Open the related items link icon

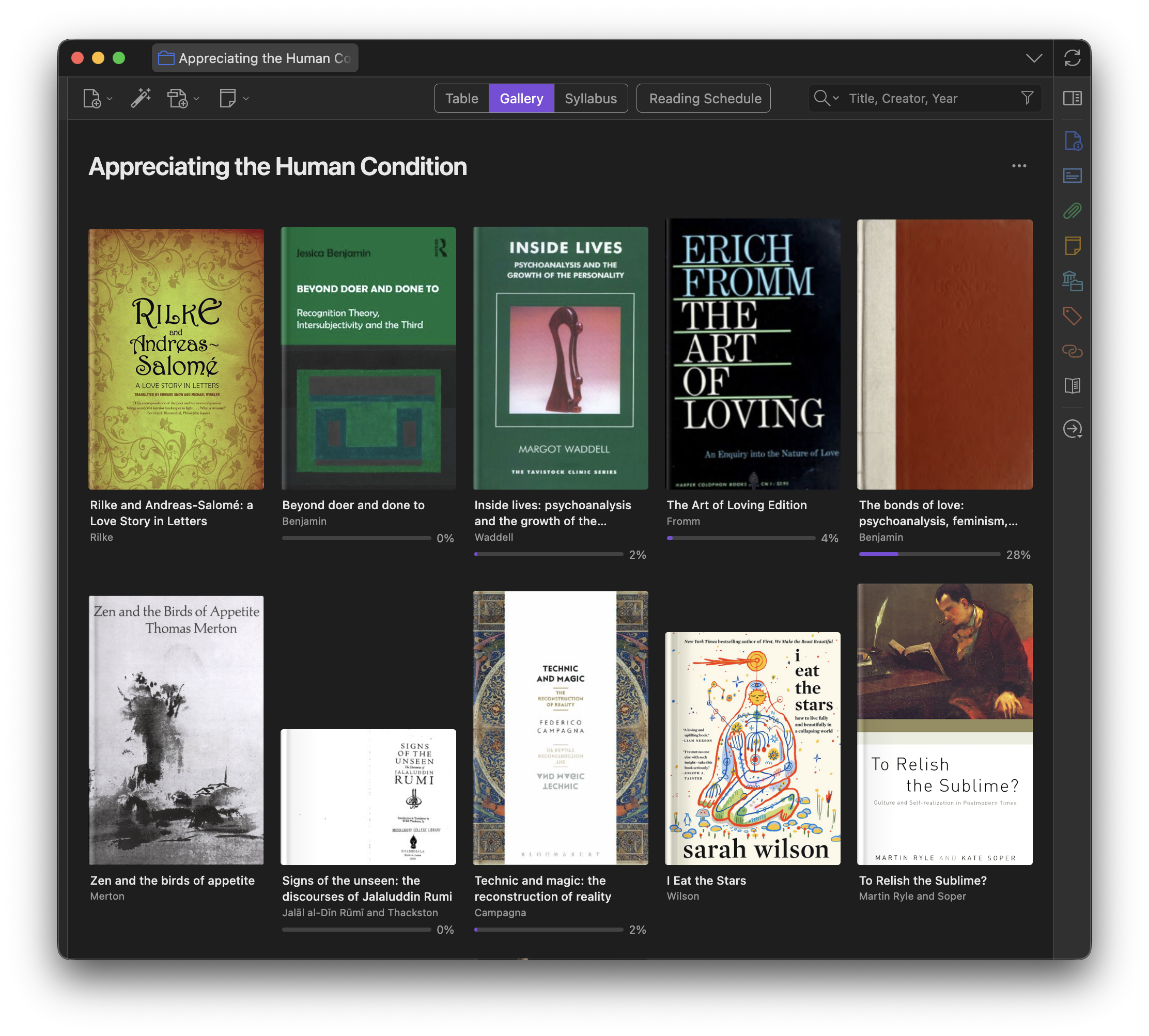(x=1072, y=351)
